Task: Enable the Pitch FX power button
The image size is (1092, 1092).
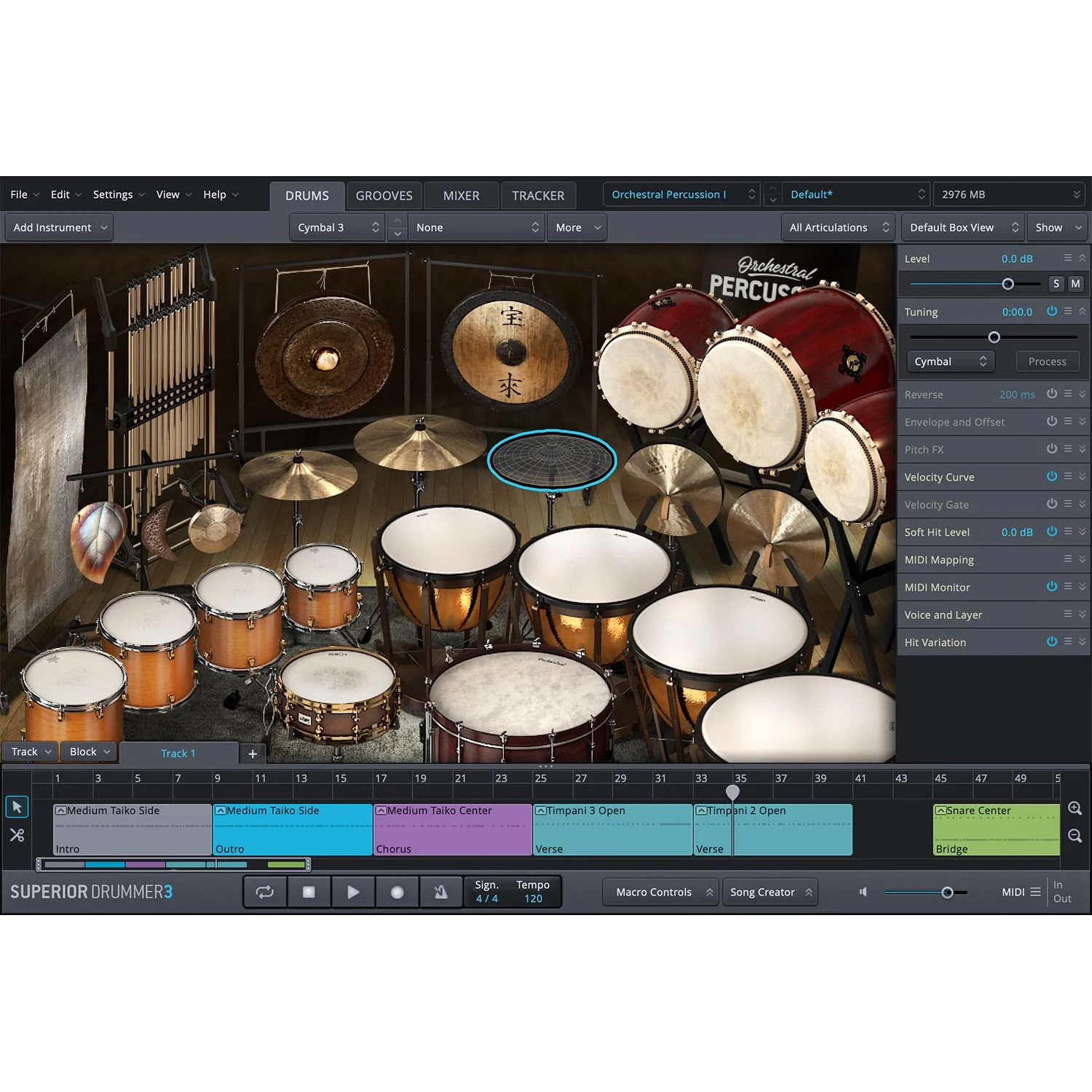Action: [1052, 449]
